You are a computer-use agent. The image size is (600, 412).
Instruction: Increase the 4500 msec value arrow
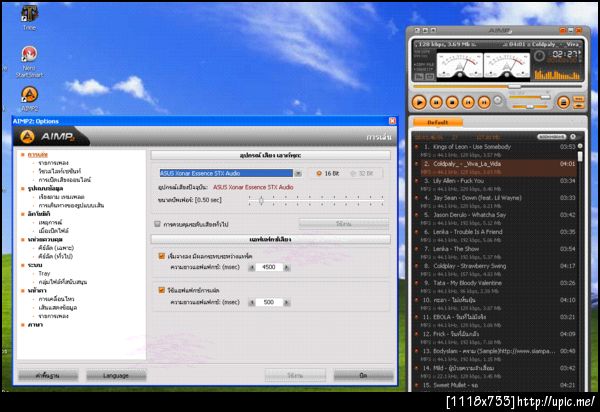(286, 267)
